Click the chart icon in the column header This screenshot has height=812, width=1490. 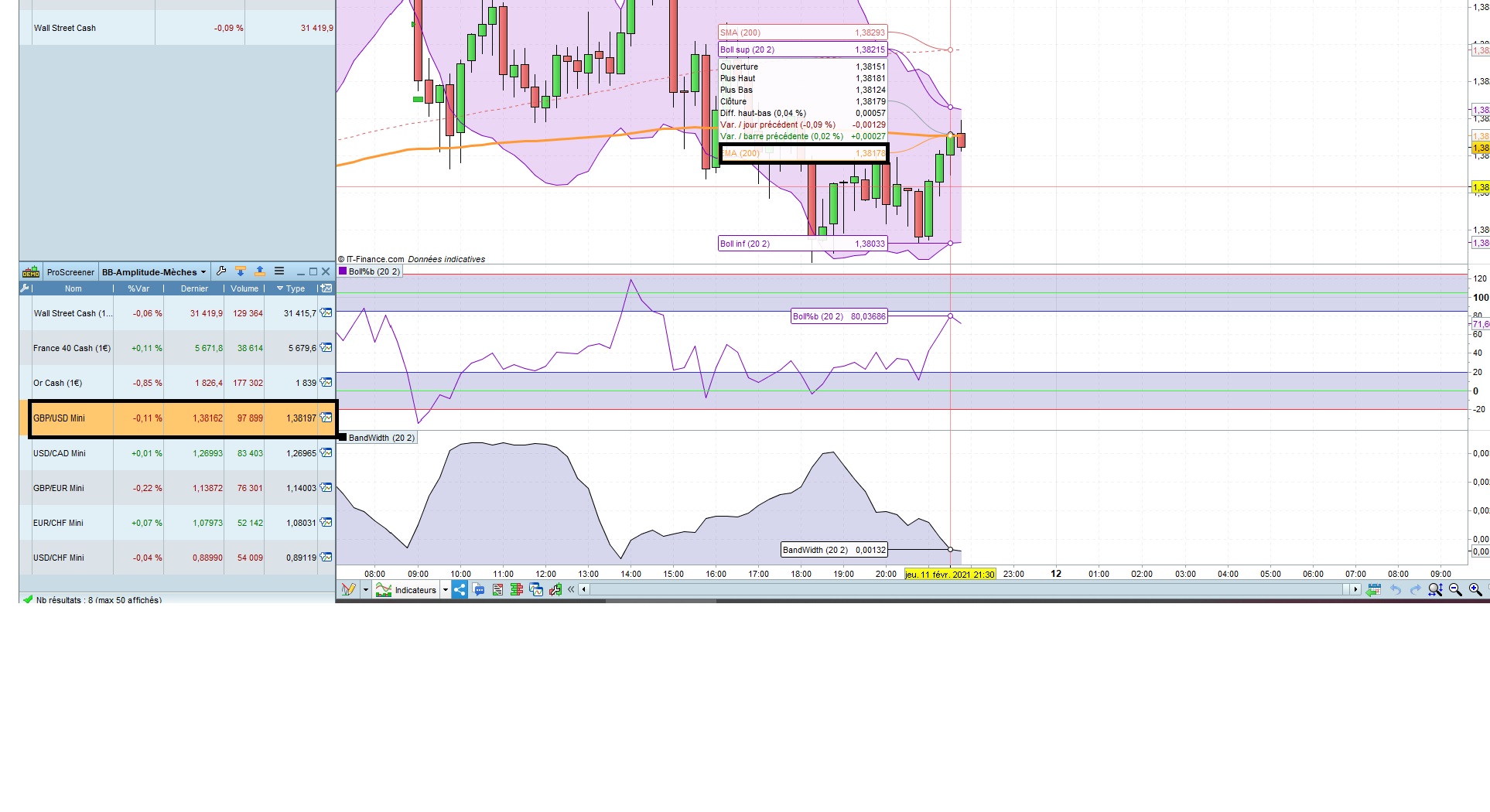click(326, 288)
